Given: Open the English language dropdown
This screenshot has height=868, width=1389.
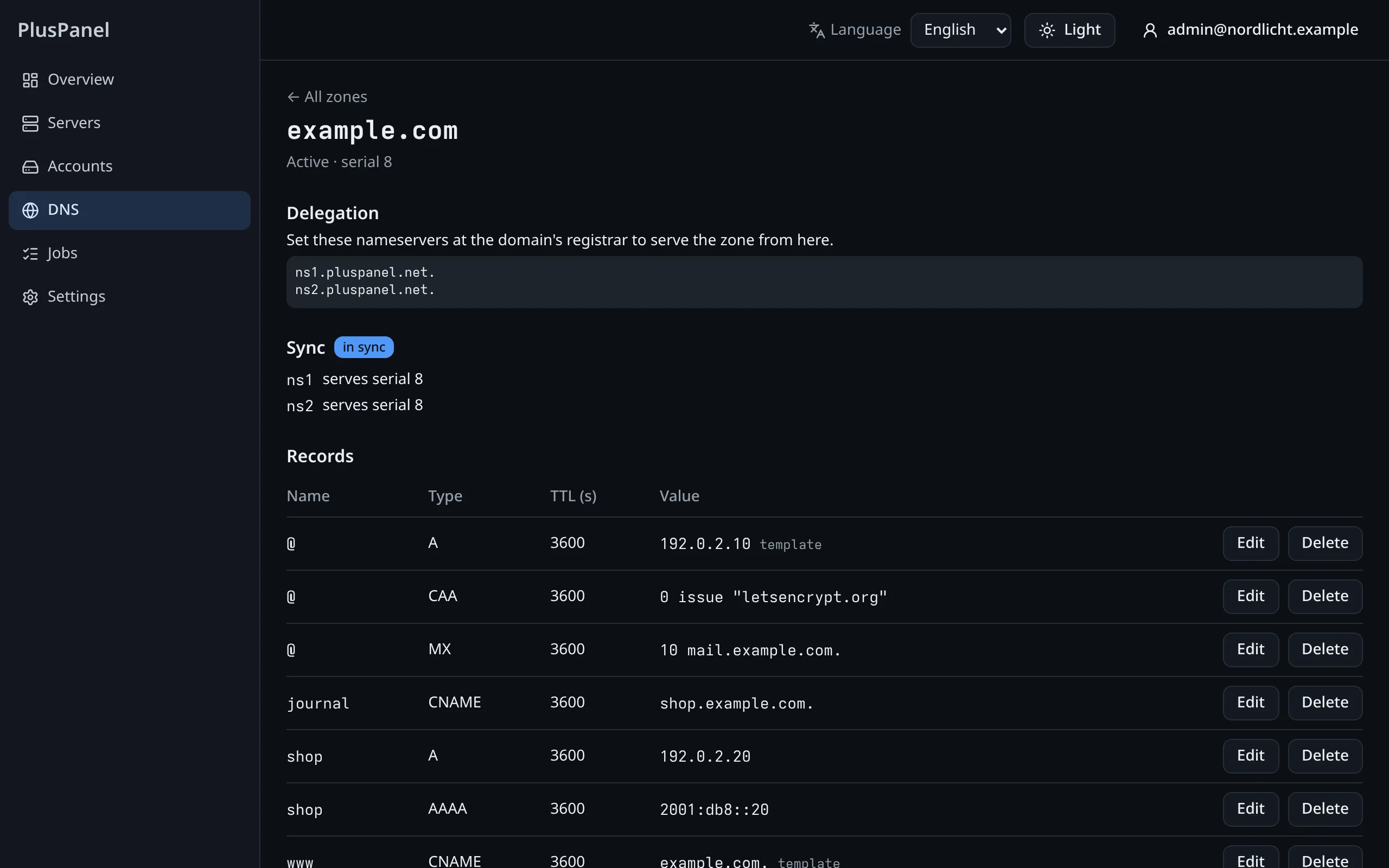Looking at the screenshot, I should coord(960,30).
